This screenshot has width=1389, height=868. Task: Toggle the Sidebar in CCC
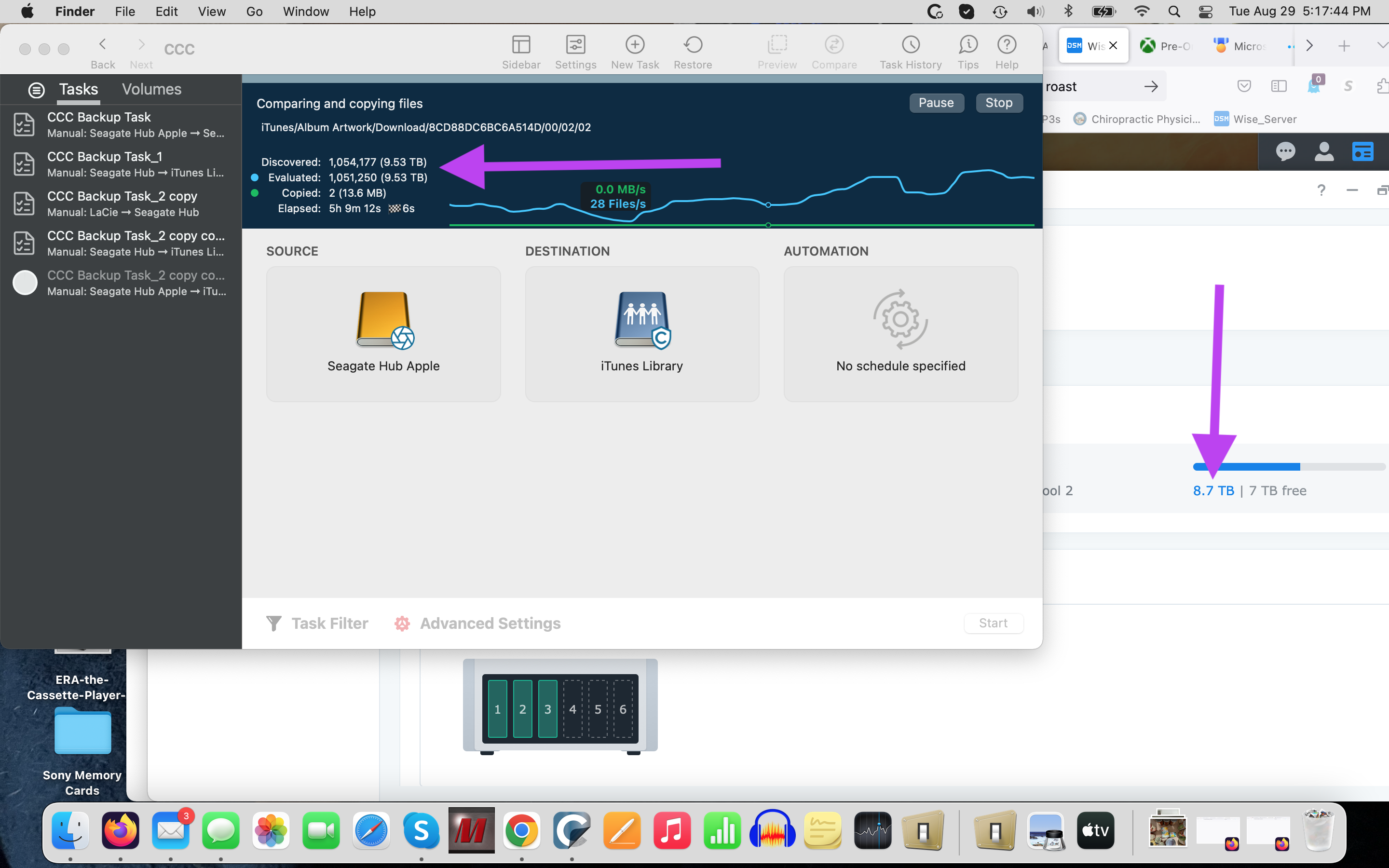pos(520,51)
